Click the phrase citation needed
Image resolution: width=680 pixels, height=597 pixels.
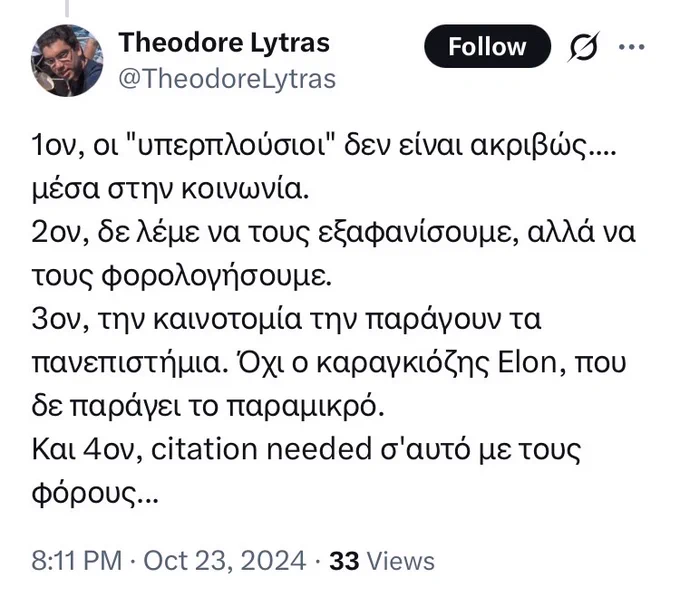click(x=262, y=449)
